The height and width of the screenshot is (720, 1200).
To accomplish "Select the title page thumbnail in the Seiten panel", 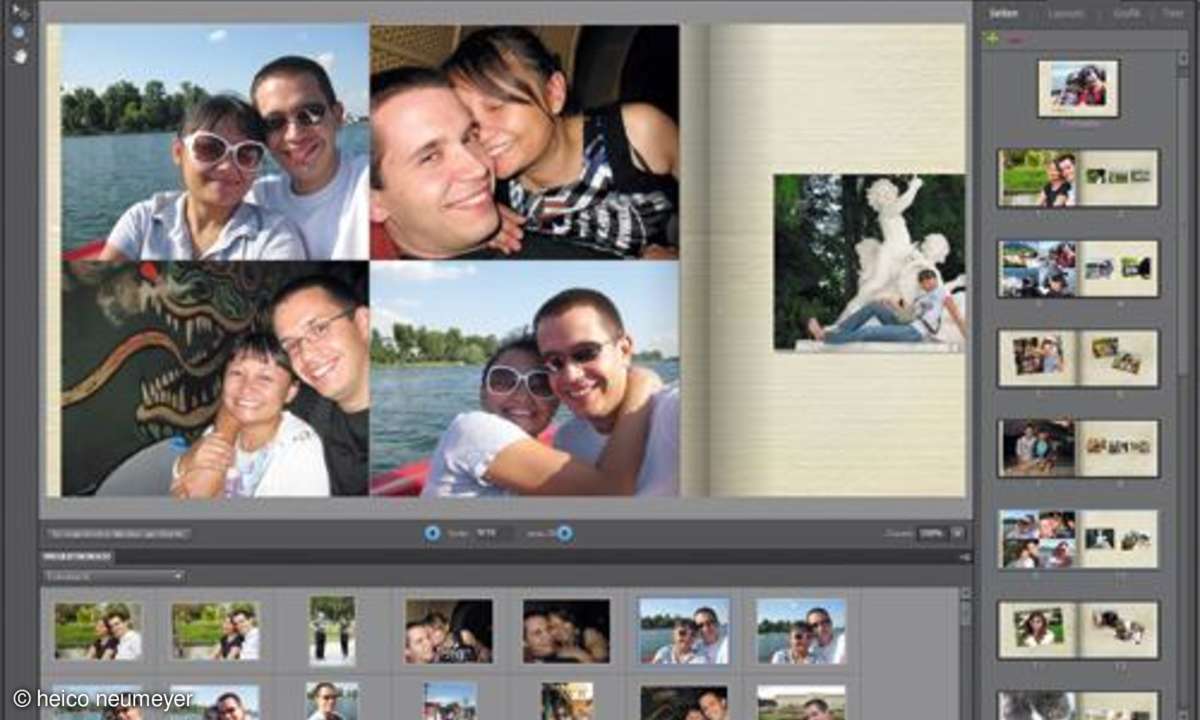I will tap(1078, 88).
